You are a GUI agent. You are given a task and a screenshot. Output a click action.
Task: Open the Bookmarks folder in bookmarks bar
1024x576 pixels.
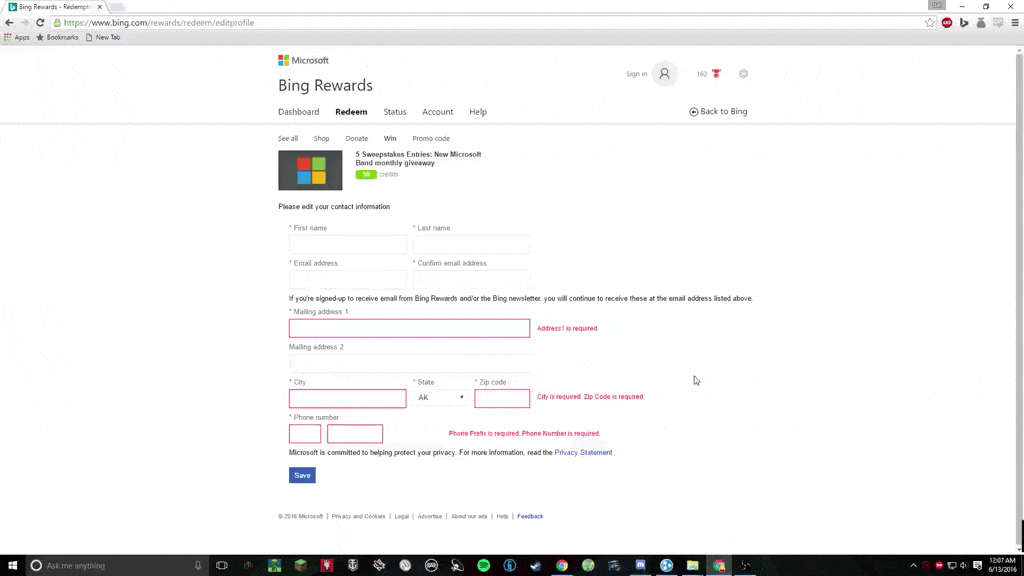57,37
